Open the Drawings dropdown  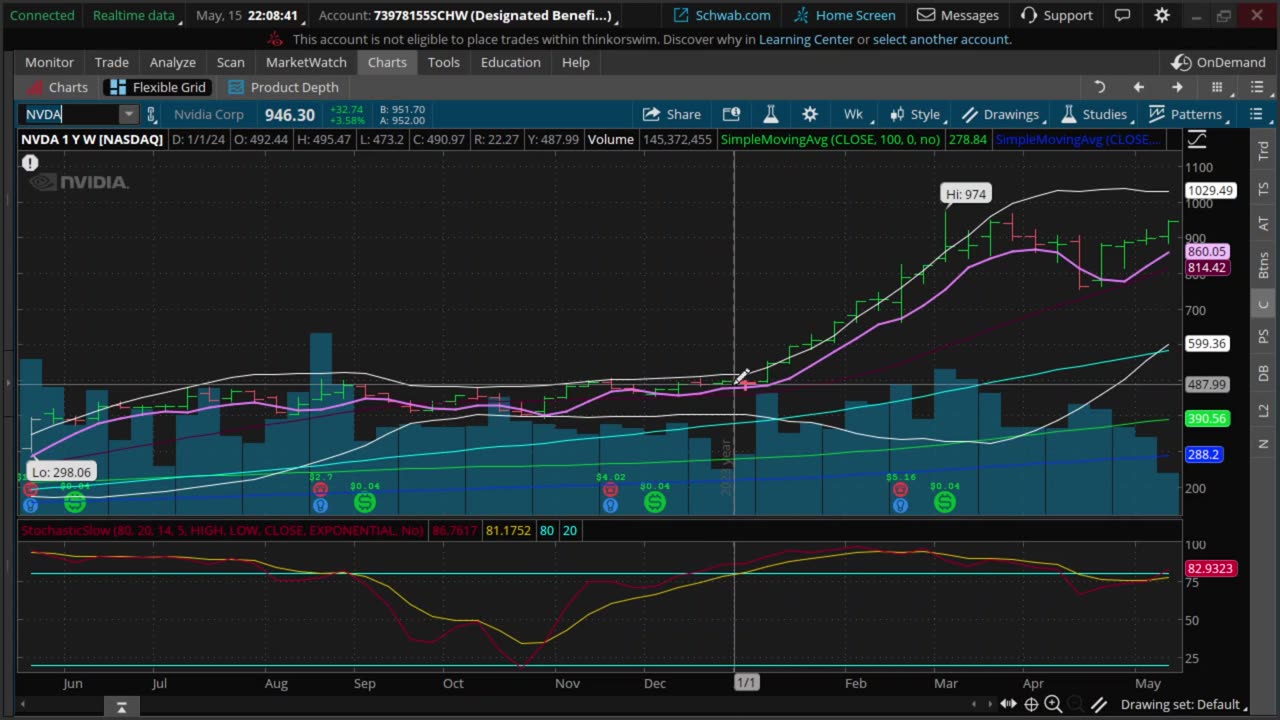[1001, 114]
